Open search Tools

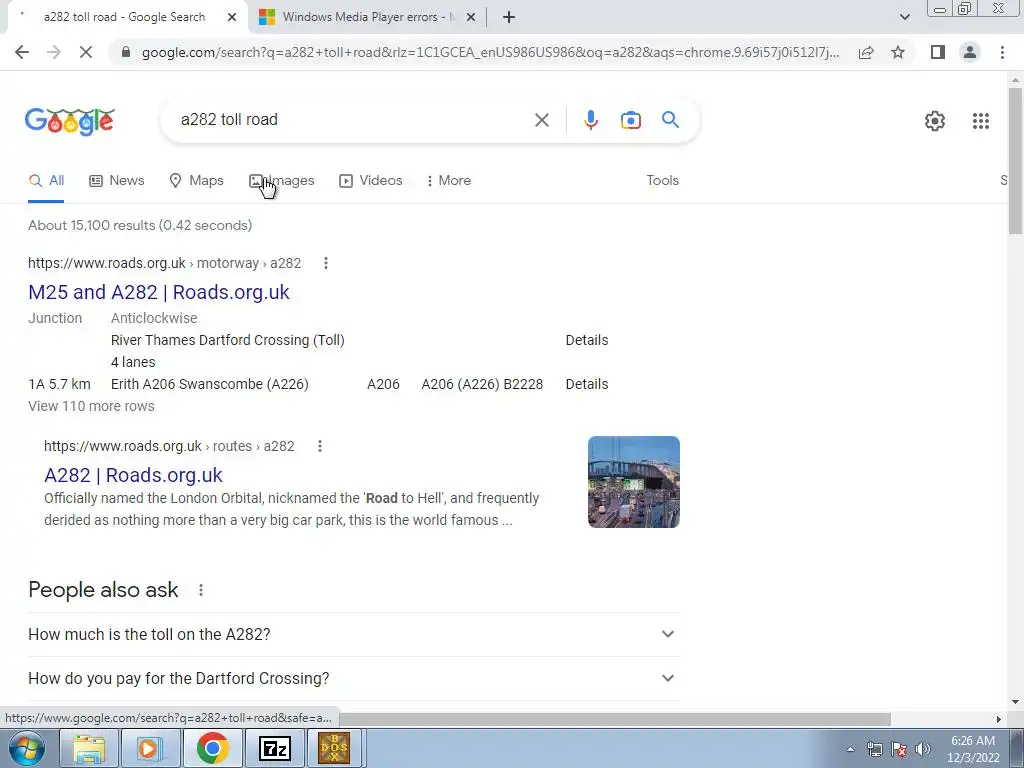pos(662,180)
